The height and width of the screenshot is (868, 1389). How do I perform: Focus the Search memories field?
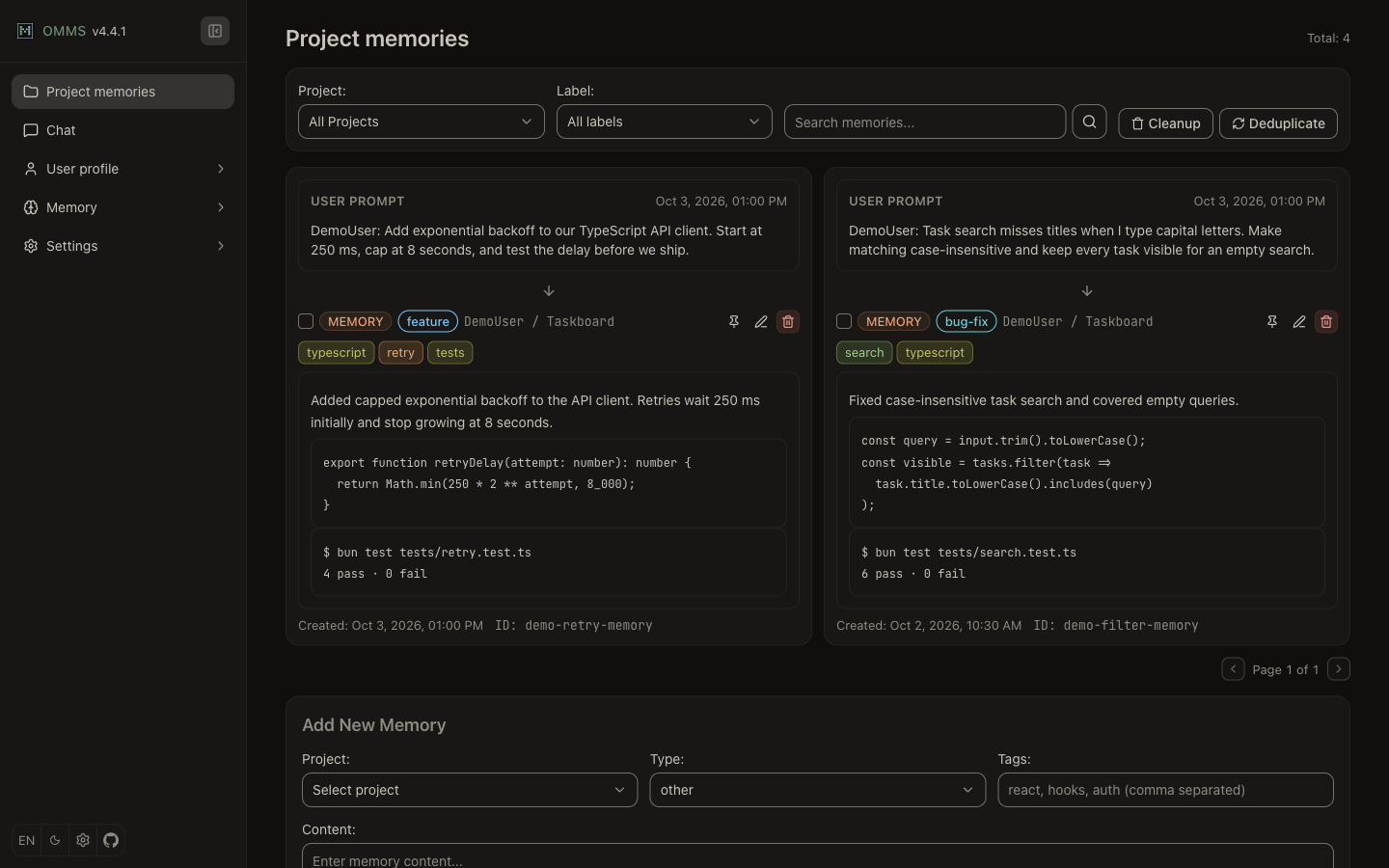tap(925, 122)
